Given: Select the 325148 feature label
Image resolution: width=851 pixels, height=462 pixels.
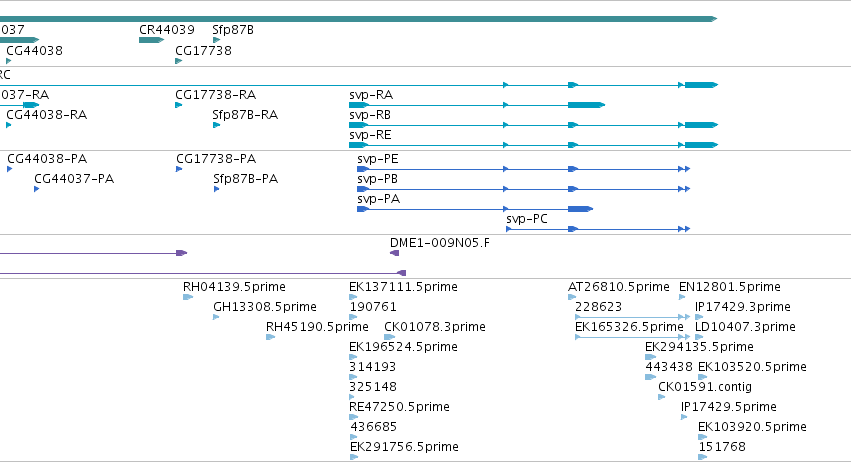Looking at the screenshot, I should coord(373,388).
